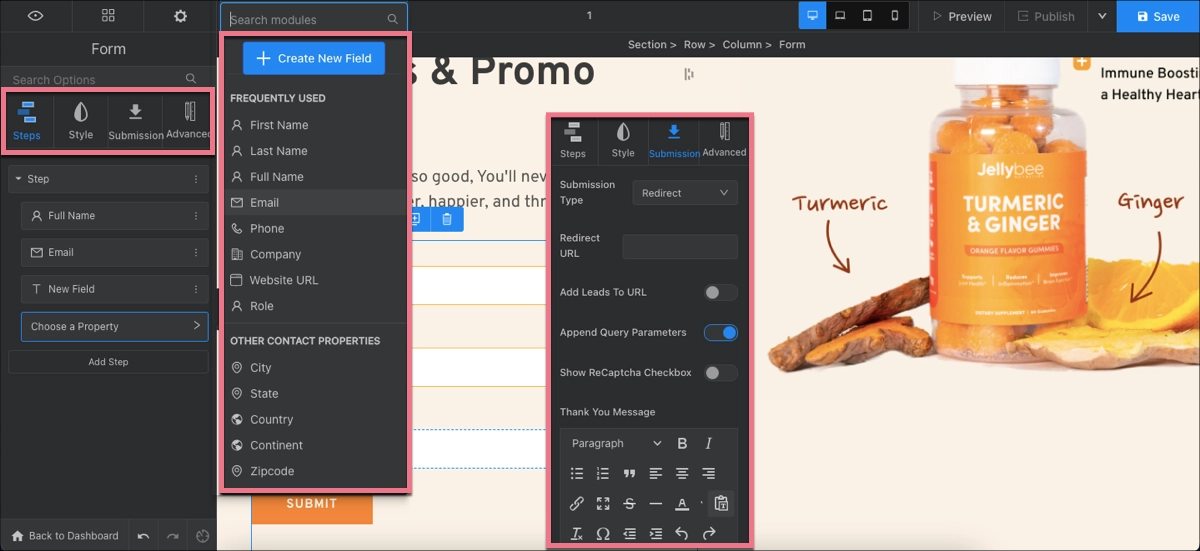Click paste as text icon in editor
1200x551 pixels.
[721, 503]
